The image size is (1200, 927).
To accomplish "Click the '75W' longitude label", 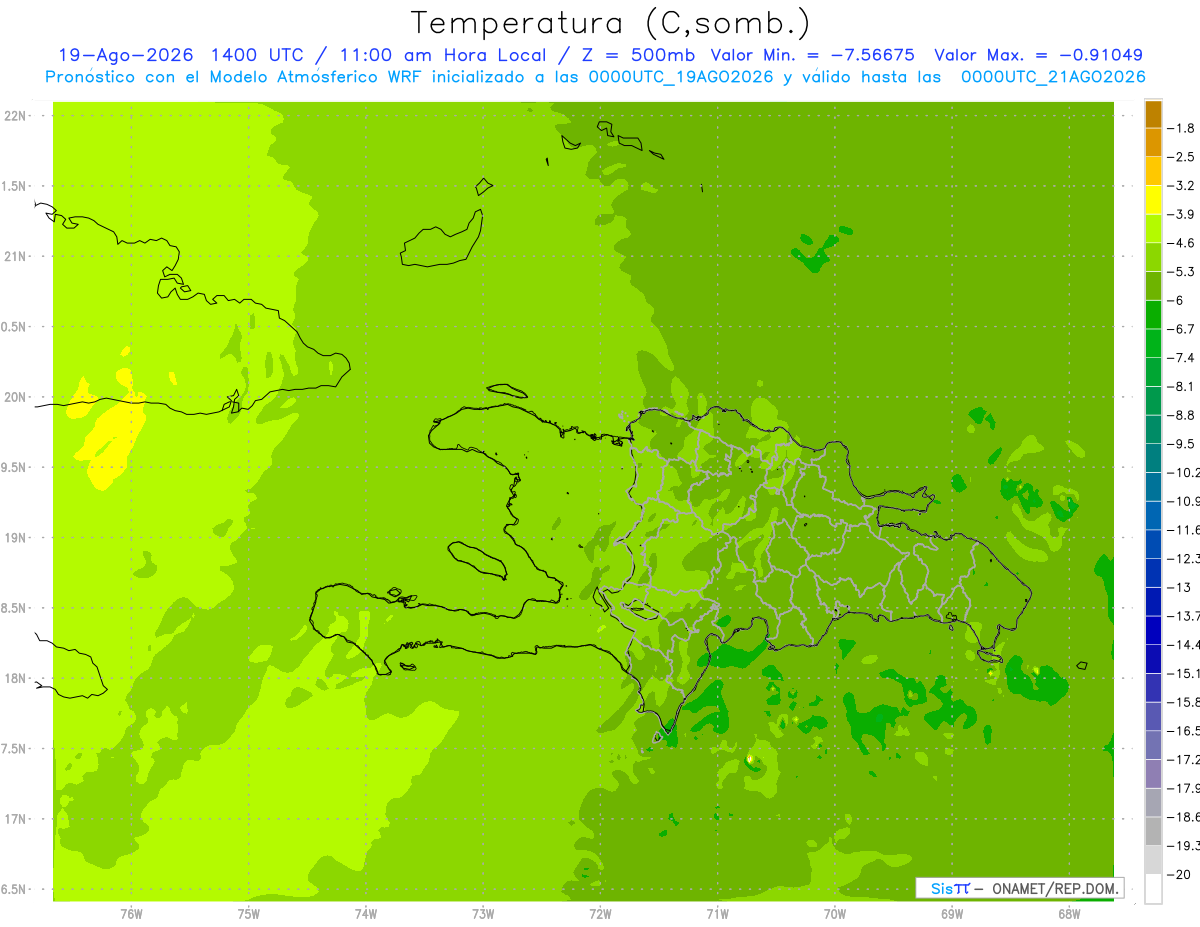I will (x=249, y=914).
